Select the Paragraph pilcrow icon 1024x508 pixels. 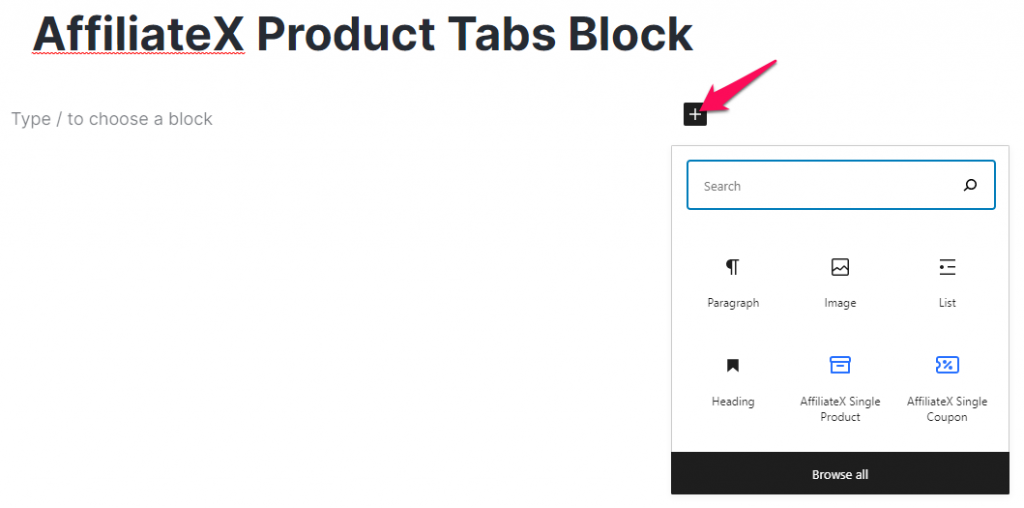point(733,266)
